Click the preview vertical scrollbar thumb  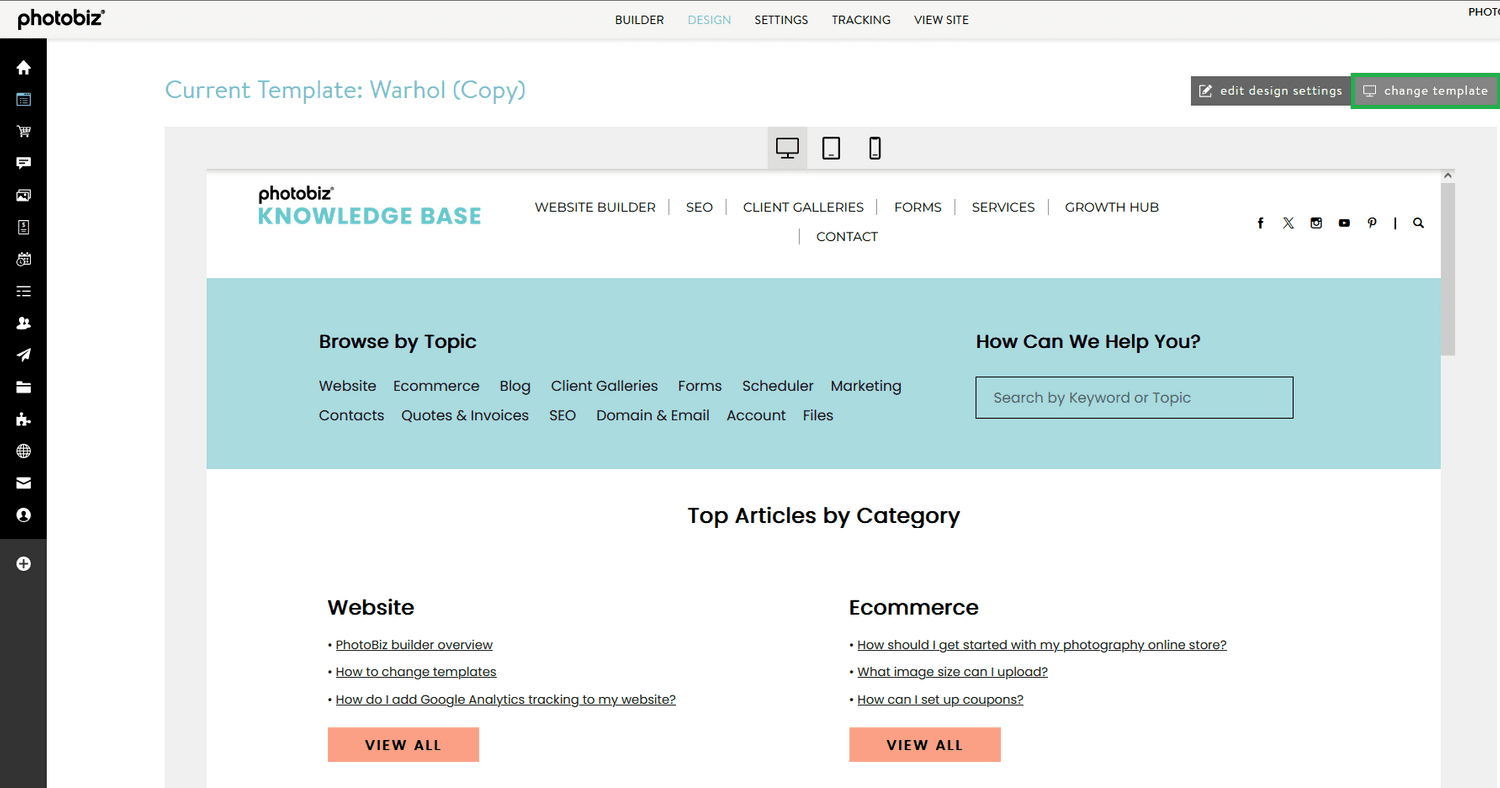(x=1448, y=268)
